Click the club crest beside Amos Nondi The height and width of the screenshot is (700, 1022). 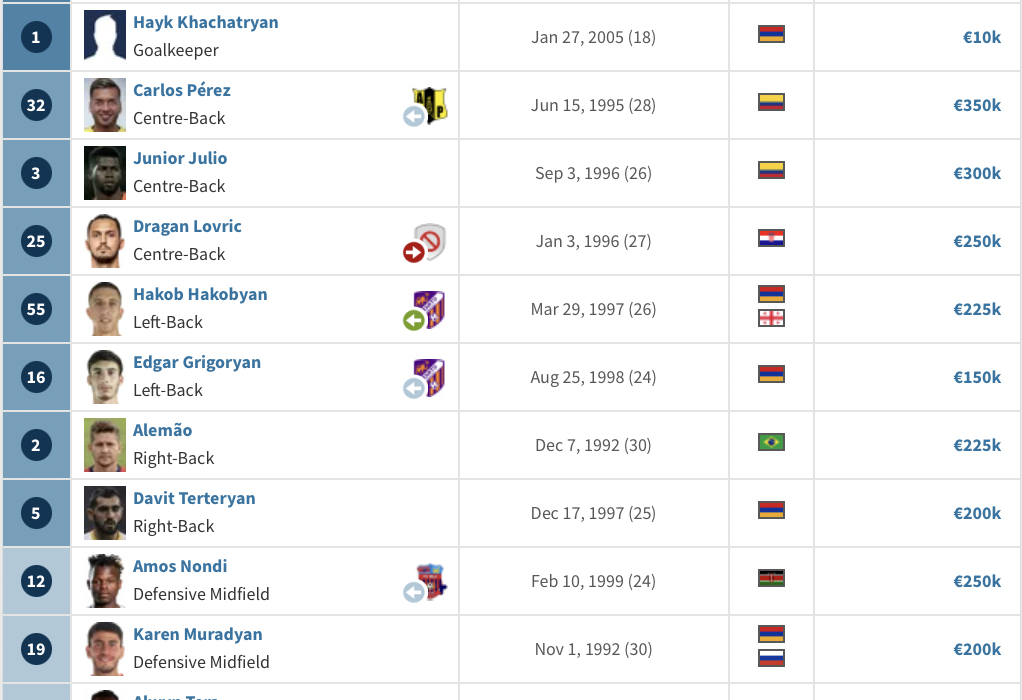tap(432, 580)
